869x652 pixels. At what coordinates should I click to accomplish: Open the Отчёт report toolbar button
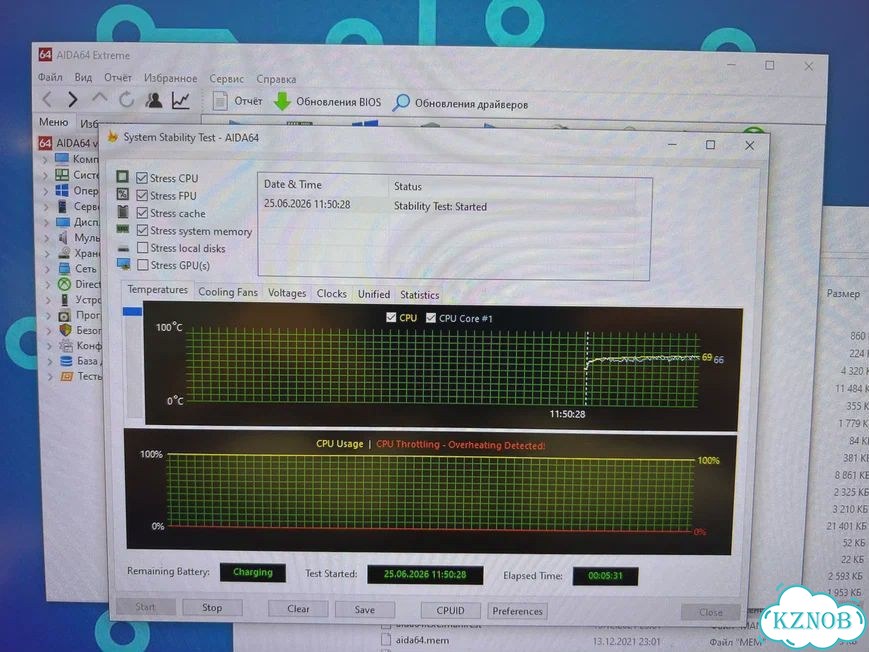(x=237, y=101)
